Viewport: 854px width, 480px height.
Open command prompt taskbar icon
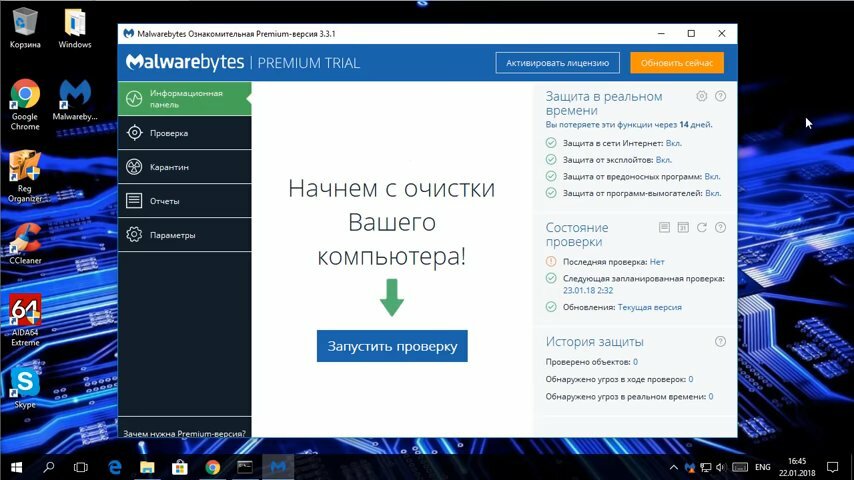245,467
